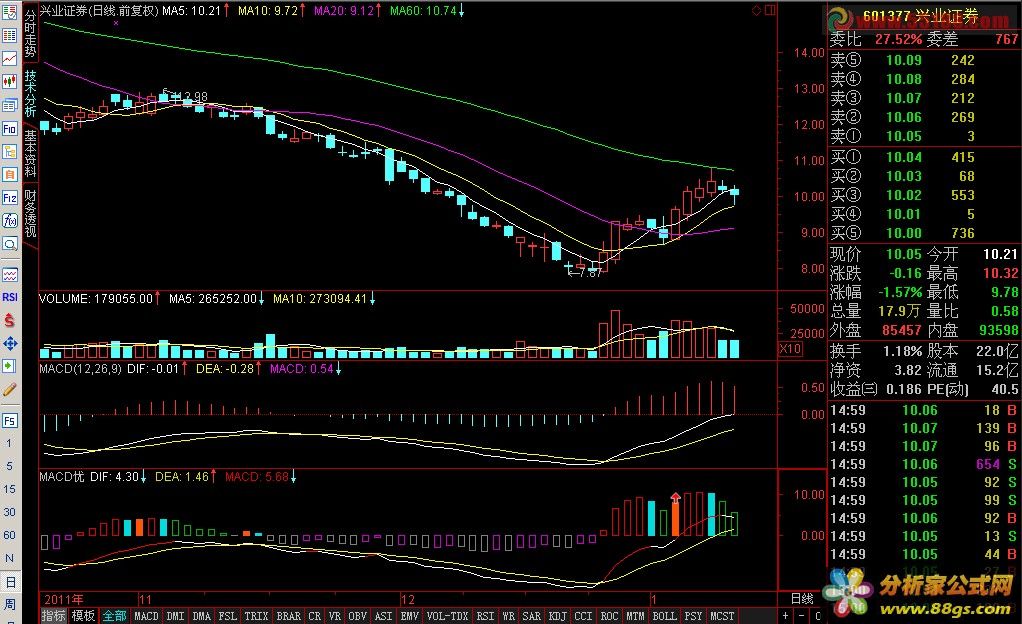Select the 模板 bottom tab

pyautogui.click(x=83, y=616)
